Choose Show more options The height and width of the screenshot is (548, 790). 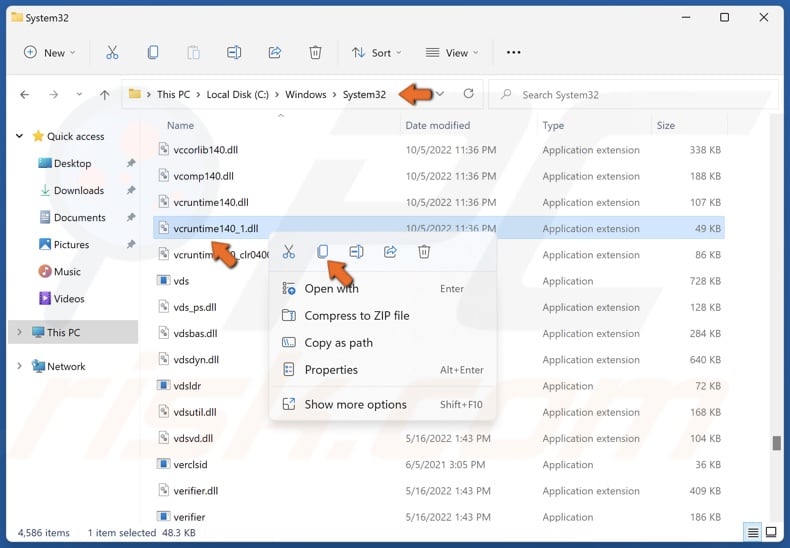(x=383, y=404)
